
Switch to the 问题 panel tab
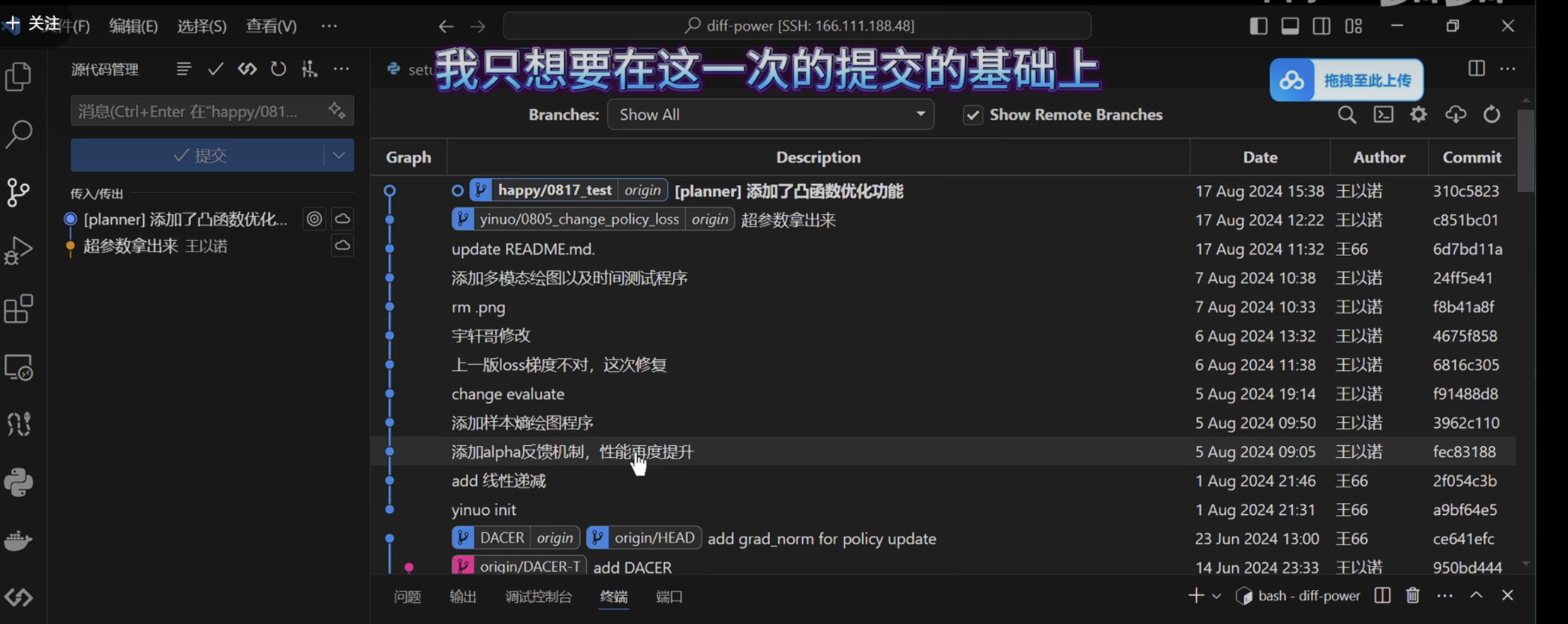(407, 597)
